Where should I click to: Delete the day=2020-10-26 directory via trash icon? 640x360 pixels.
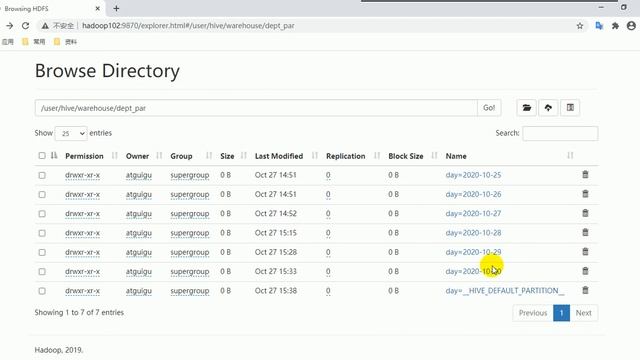point(585,194)
